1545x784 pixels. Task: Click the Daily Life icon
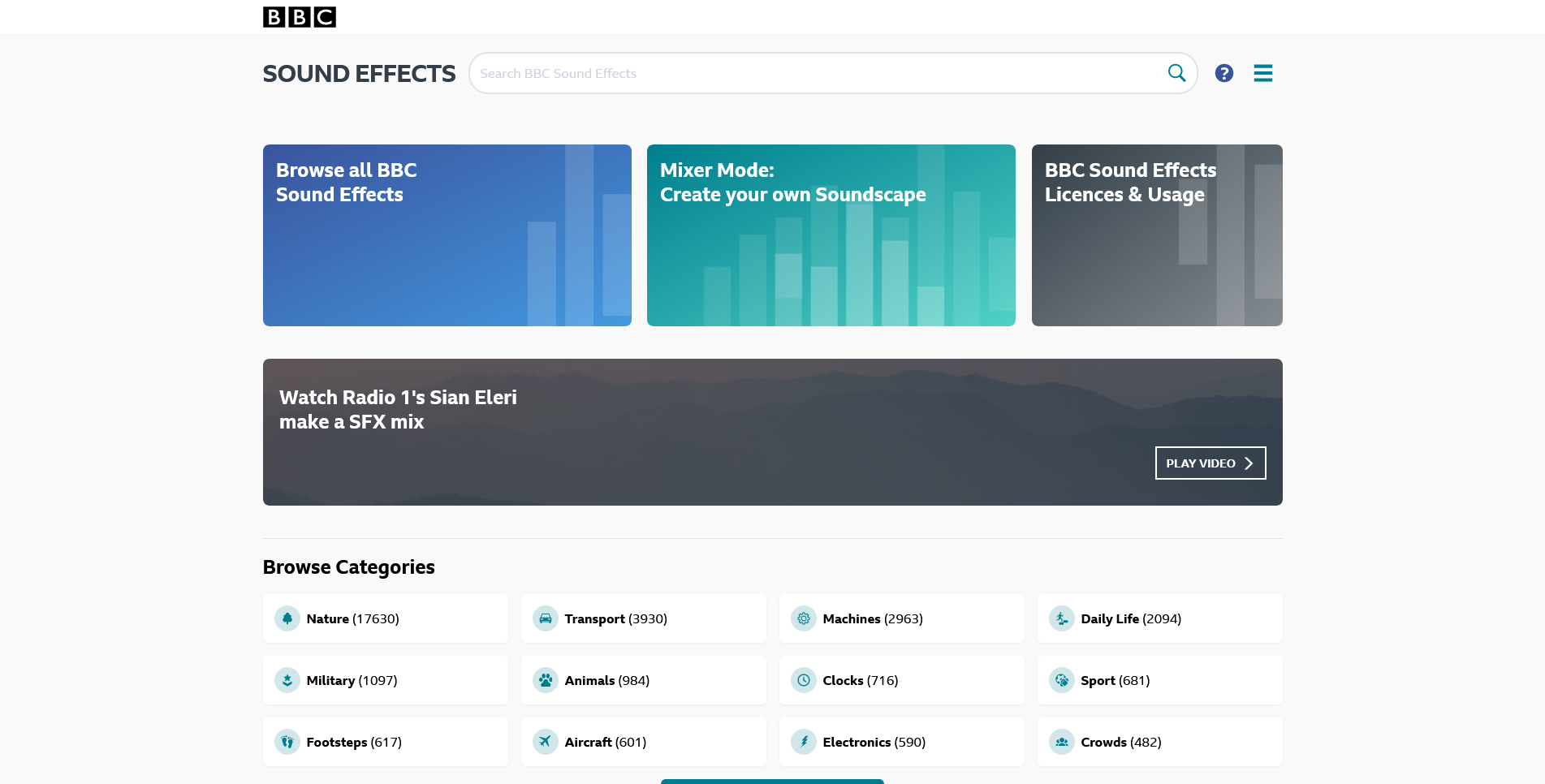[x=1062, y=618]
